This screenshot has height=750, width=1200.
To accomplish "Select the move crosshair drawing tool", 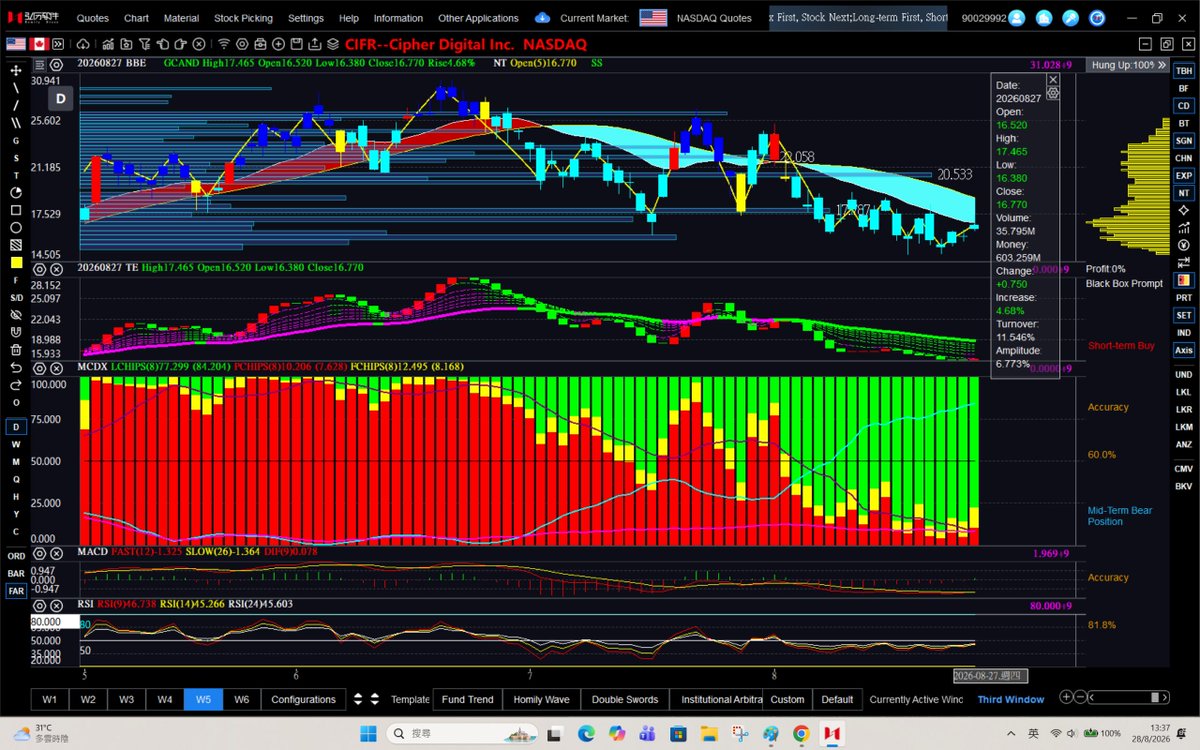I will (x=16, y=70).
